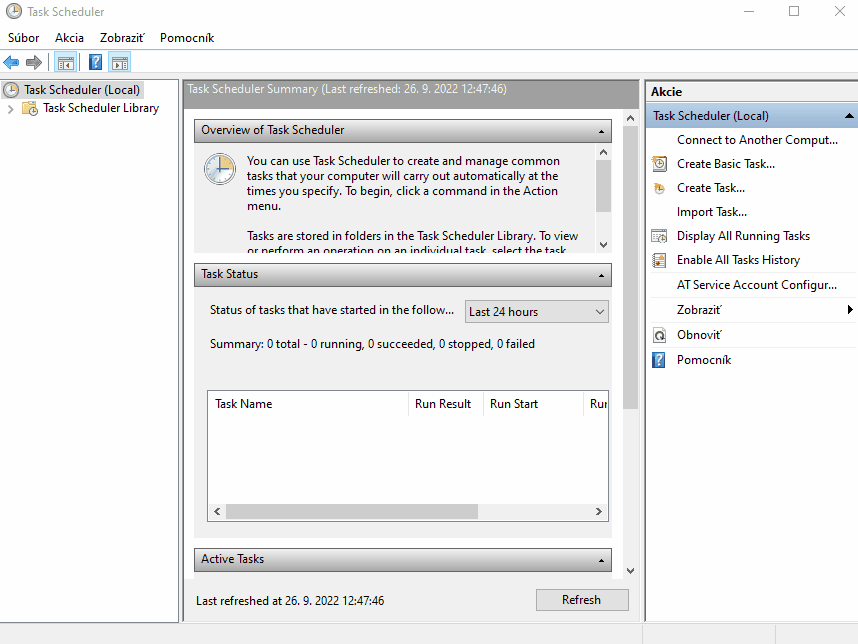858x644 pixels.
Task: Click the Overview text scroll down arrow
Action: [x=603, y=245]
